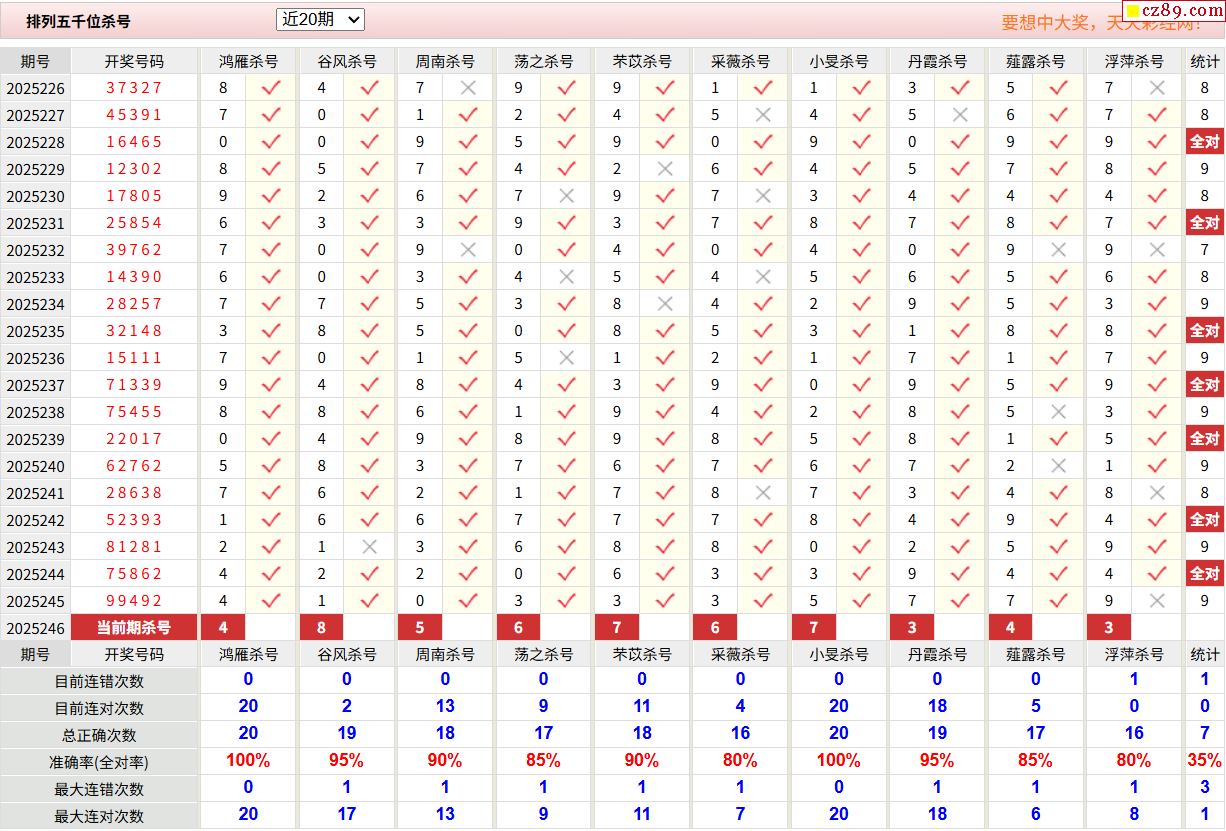This screenshot has height=831, width=1226.
Task: Click the X mark for 浮萍杀号 in row 2025232
Action: [x=1158, y=250]
